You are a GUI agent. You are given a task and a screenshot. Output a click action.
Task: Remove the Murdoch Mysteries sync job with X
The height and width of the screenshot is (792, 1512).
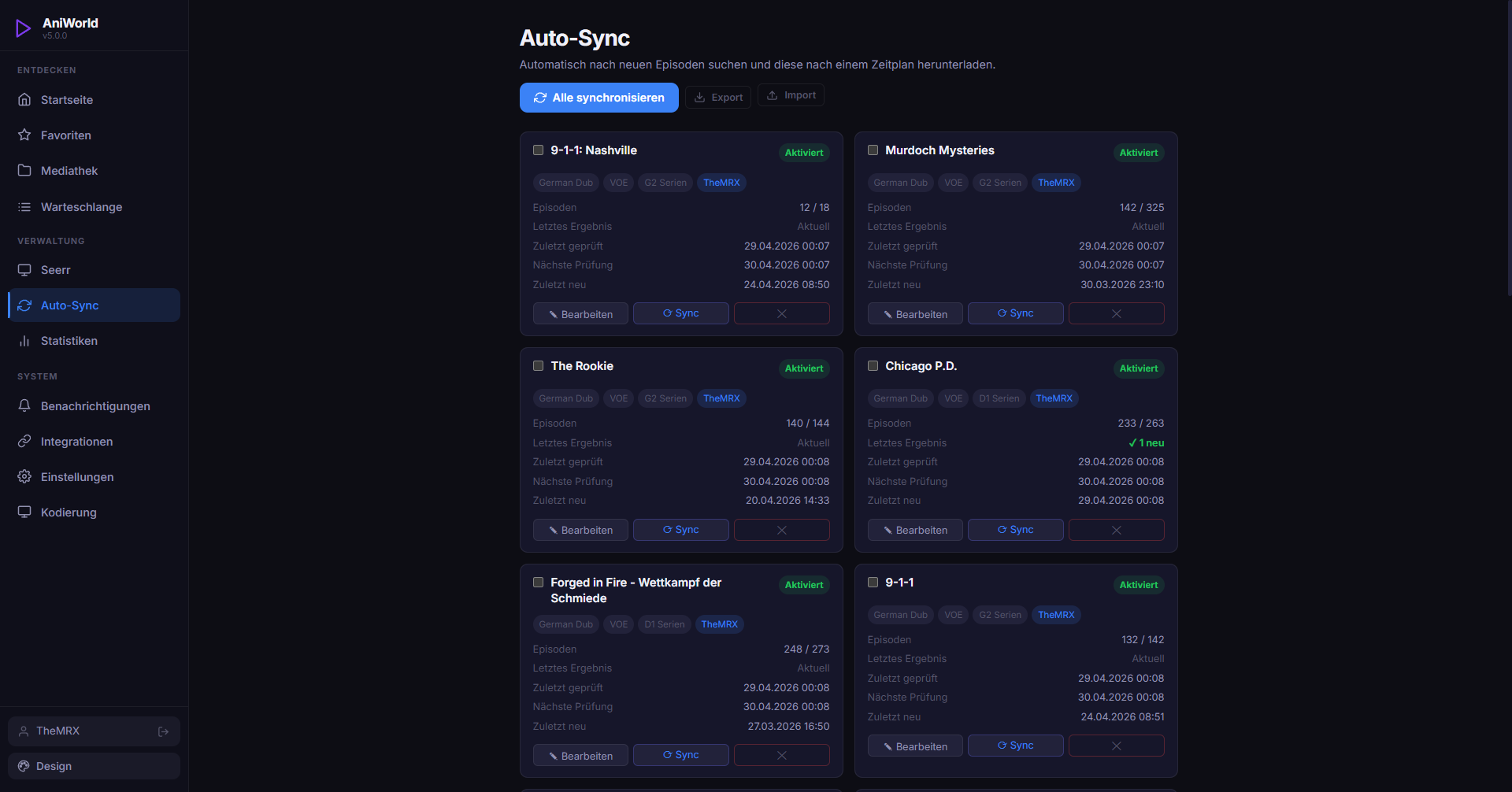(1117, 313)
